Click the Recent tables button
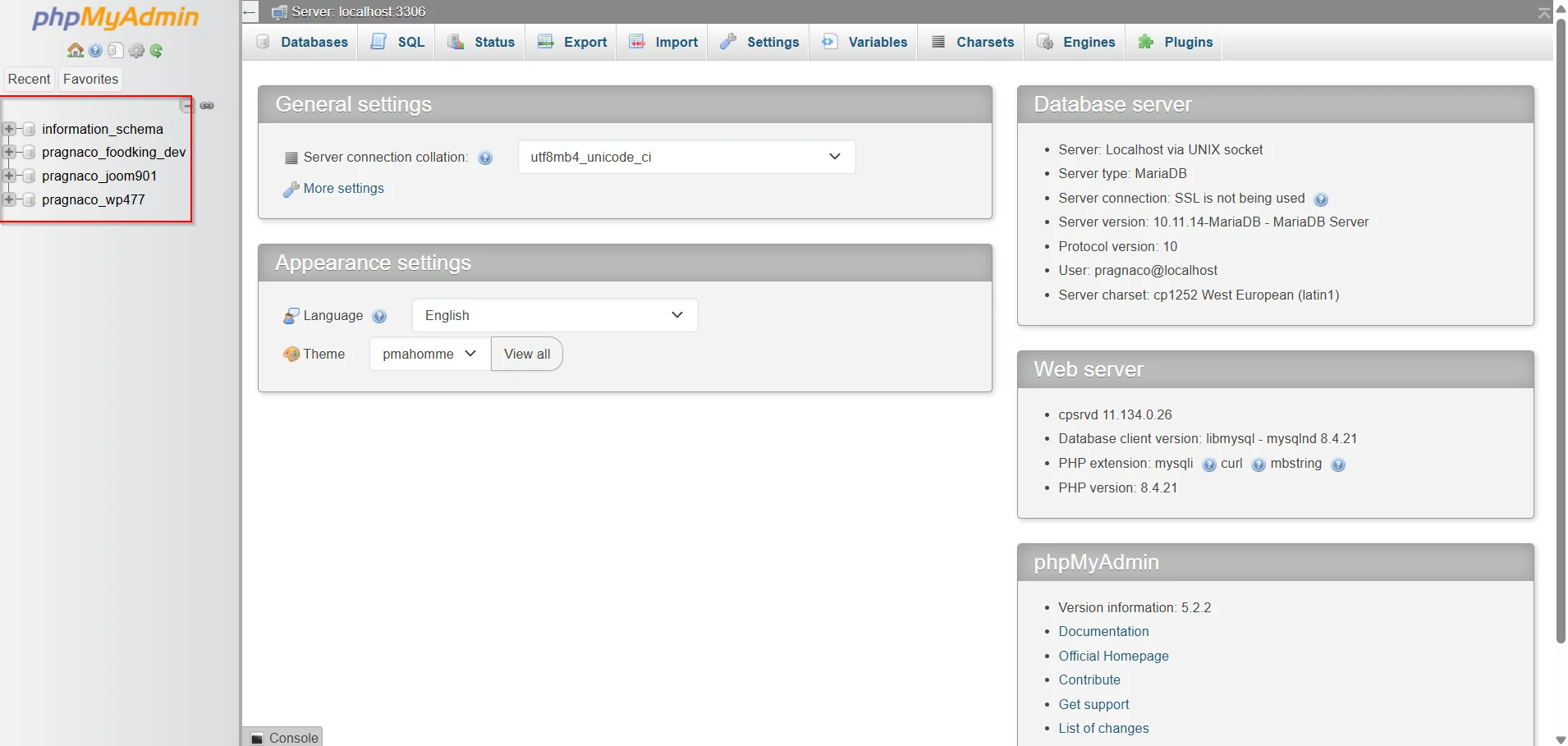Screen dimensions: 1568x746 (x=29, y=80)
